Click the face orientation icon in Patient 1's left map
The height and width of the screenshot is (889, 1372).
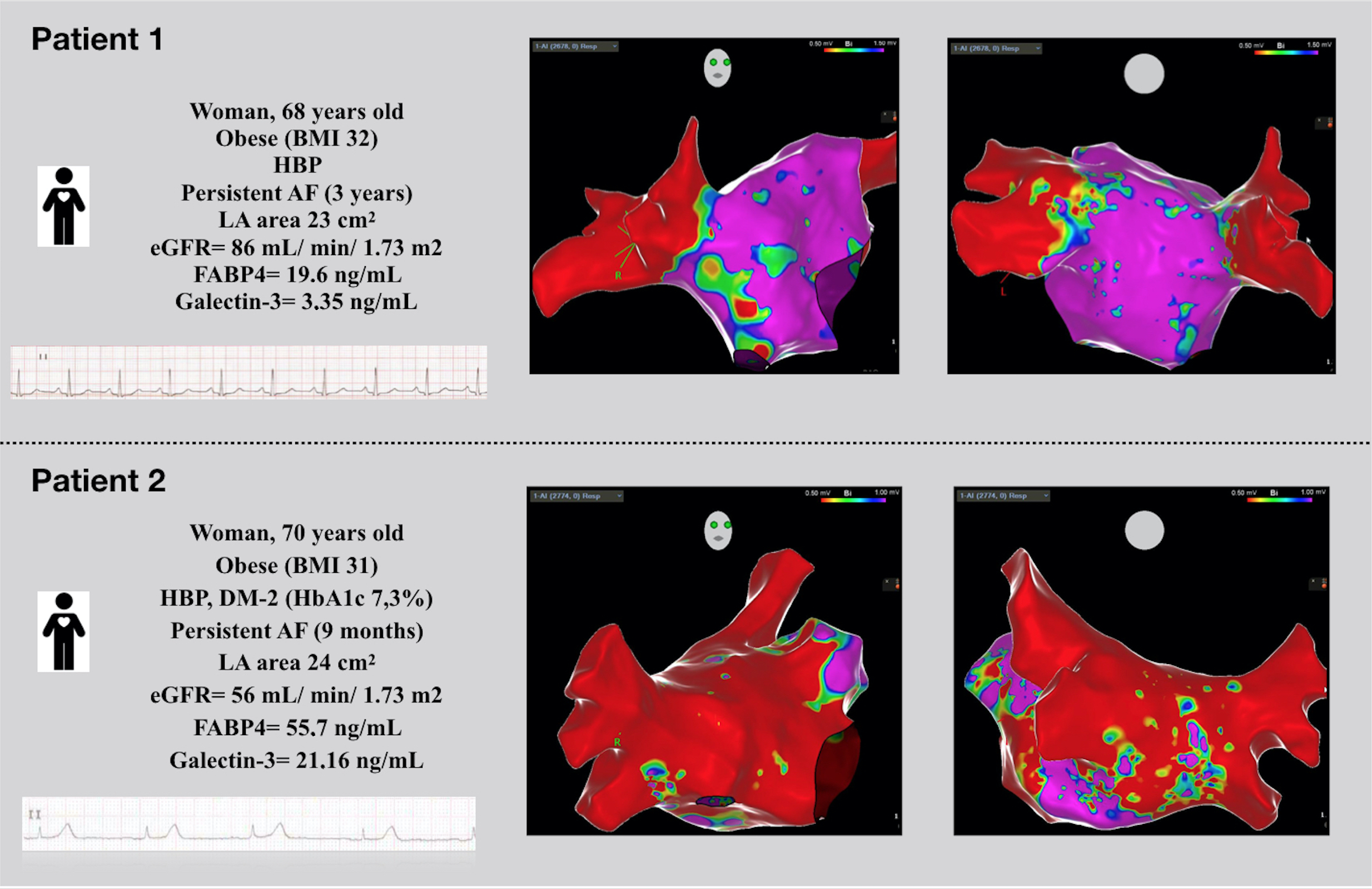tap(718, 68)
